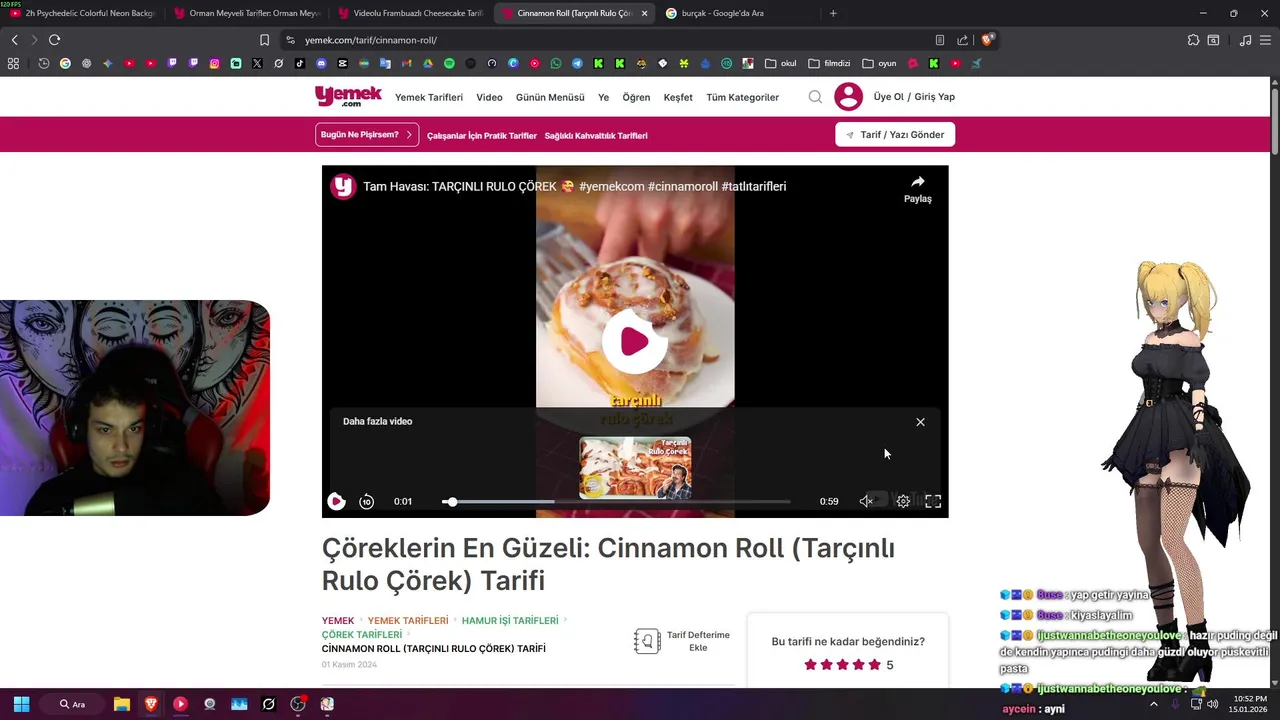Unmute the video with the speaker icon

pos(866,501)
